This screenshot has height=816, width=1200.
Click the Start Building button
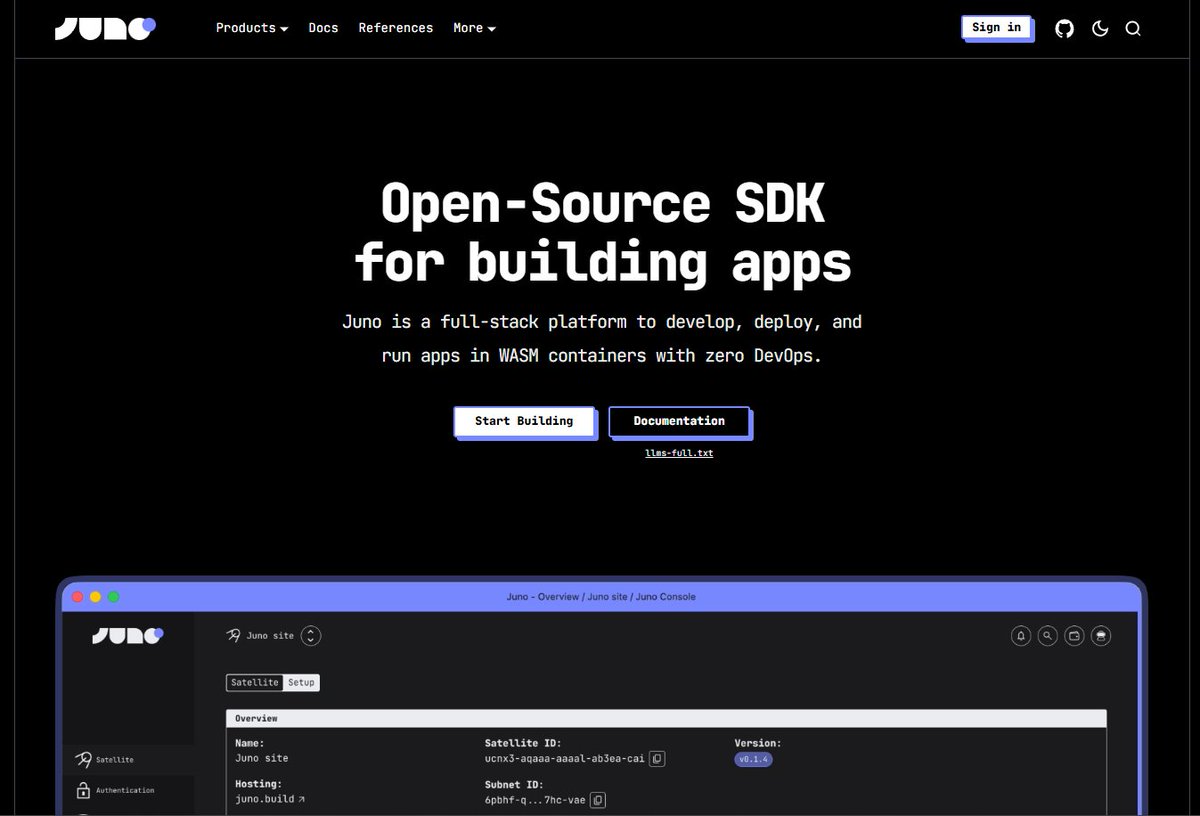tap(524, 421)
